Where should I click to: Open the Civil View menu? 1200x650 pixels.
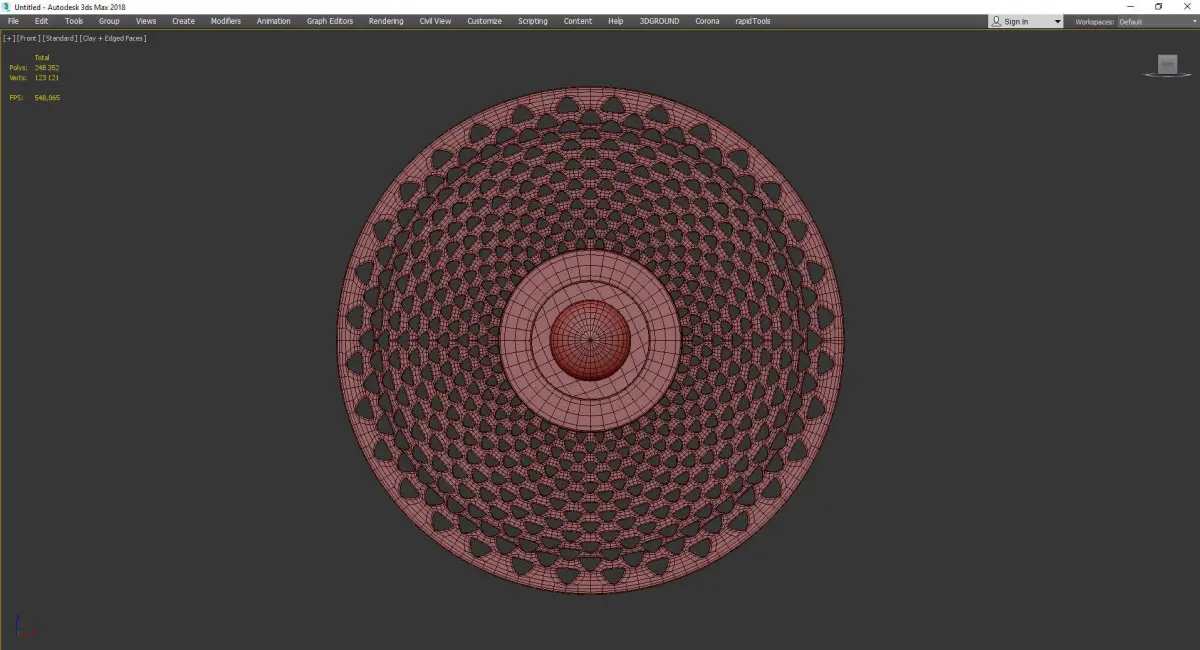pos(435,21)
